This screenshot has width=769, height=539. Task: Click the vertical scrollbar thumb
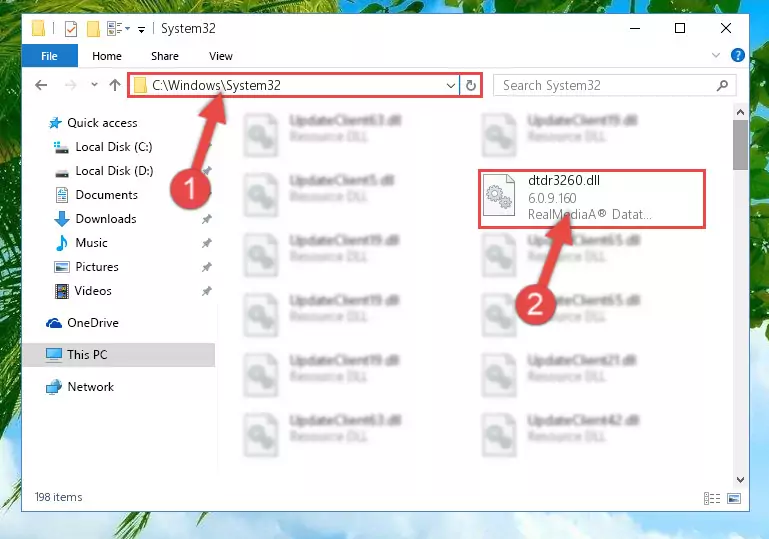click(740, 145)
